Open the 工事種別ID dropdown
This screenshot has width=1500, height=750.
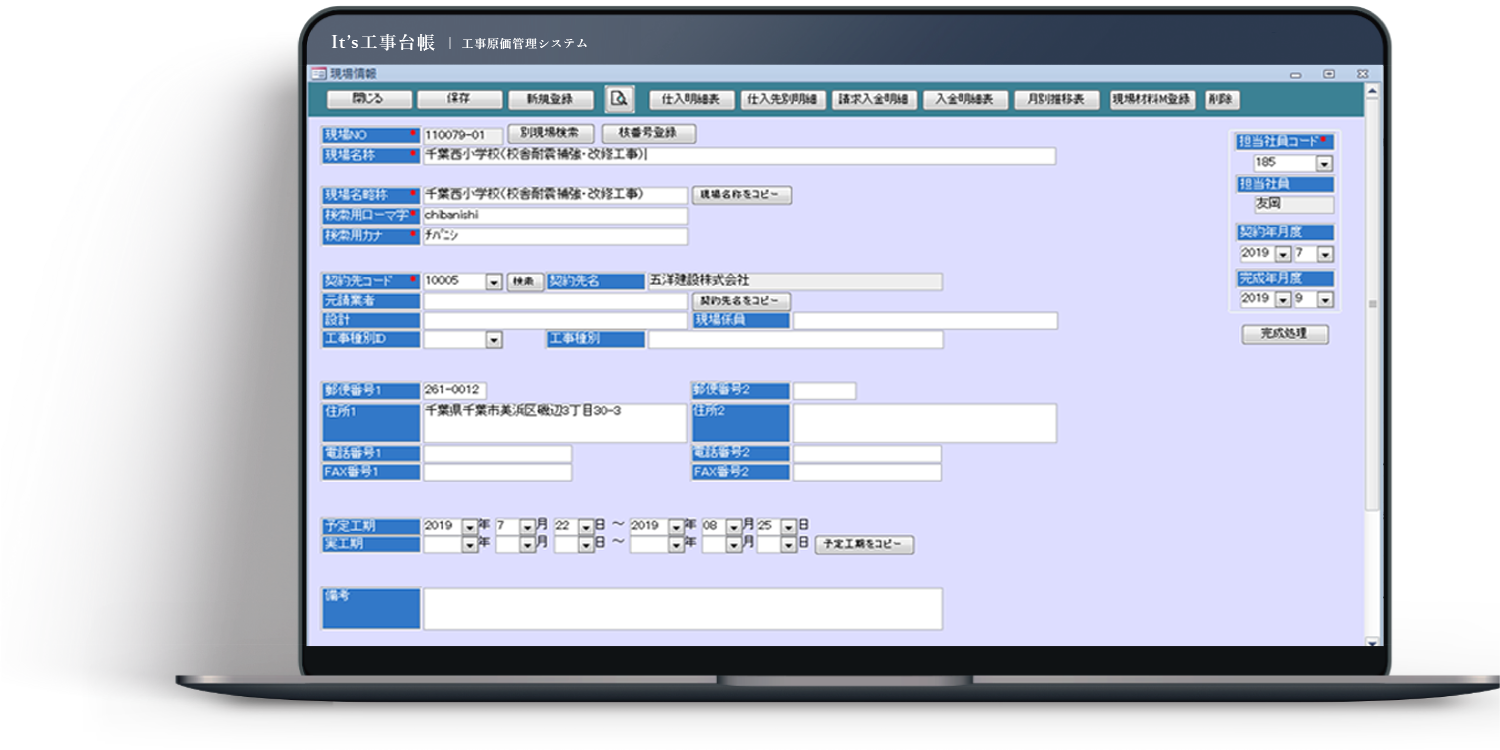click(493, 340)
